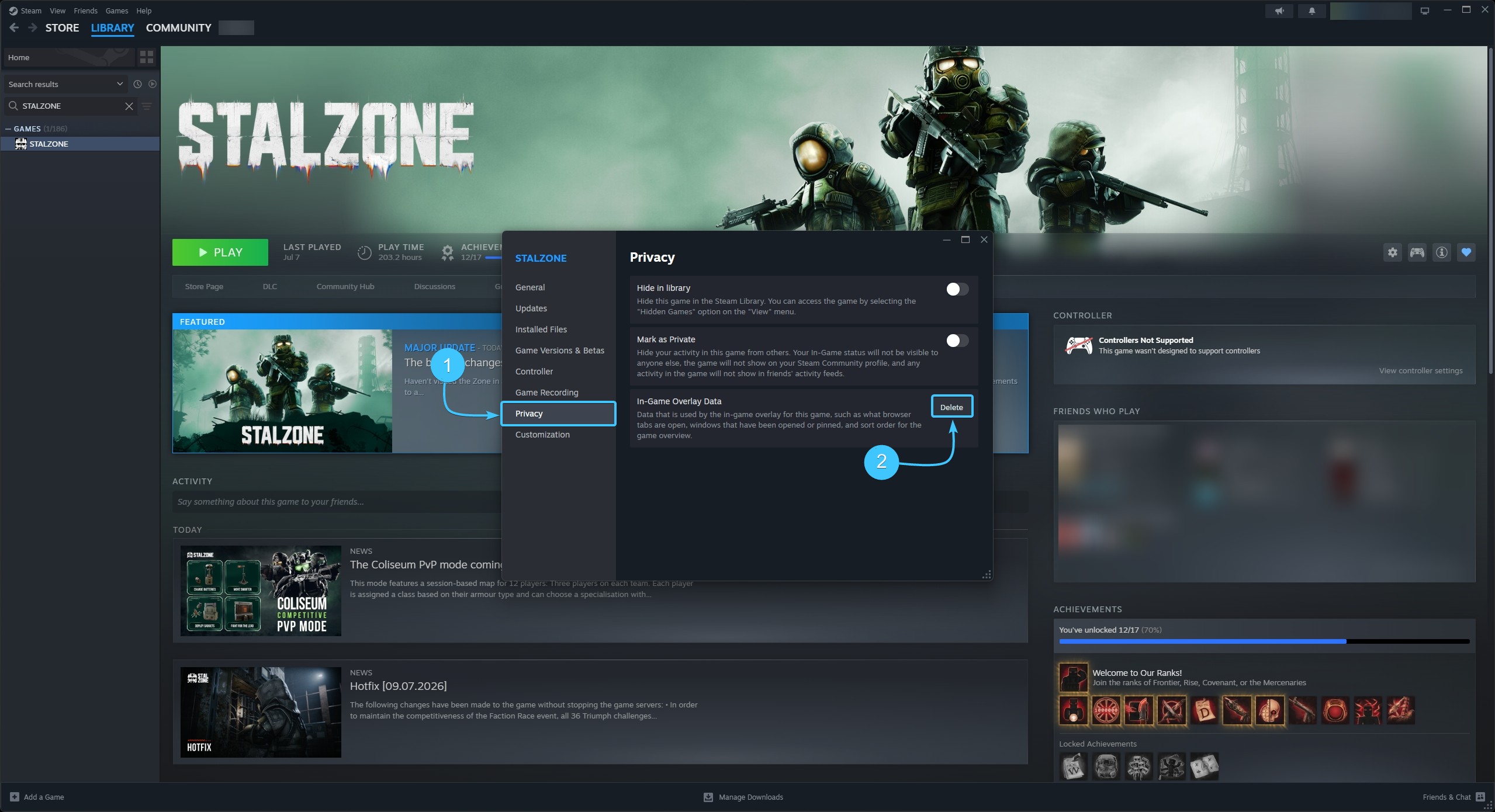Screen dimensions: 1495x812
Task: Open the Hotfix news thumbnail
Action: (261, 712)
